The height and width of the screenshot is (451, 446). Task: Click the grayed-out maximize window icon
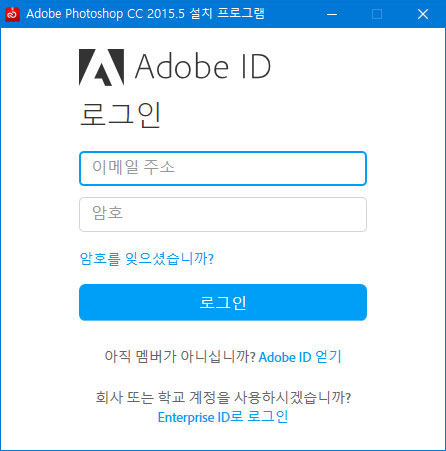click(377, 14)
